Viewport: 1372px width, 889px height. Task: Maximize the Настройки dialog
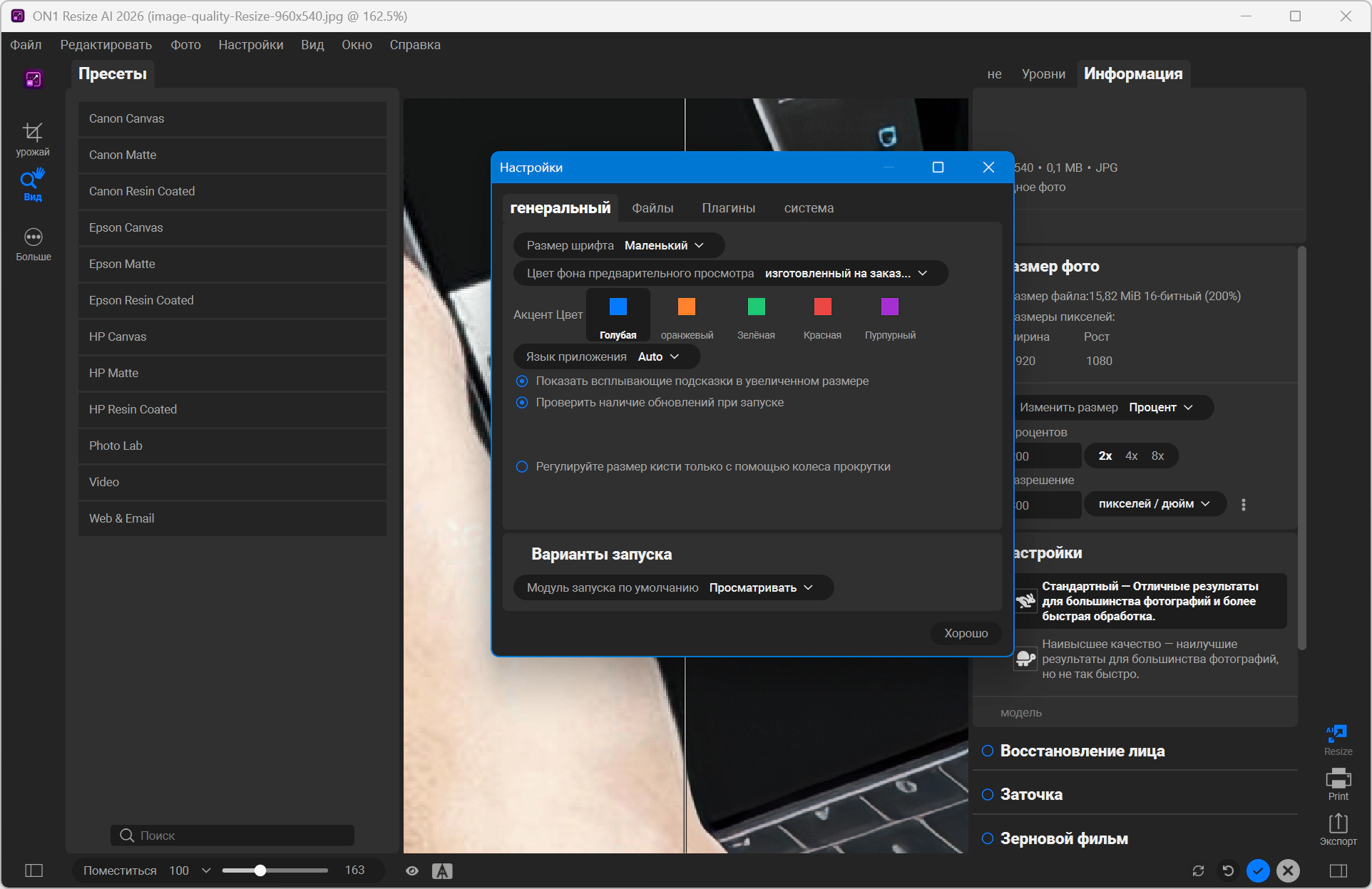click(938, 168)
